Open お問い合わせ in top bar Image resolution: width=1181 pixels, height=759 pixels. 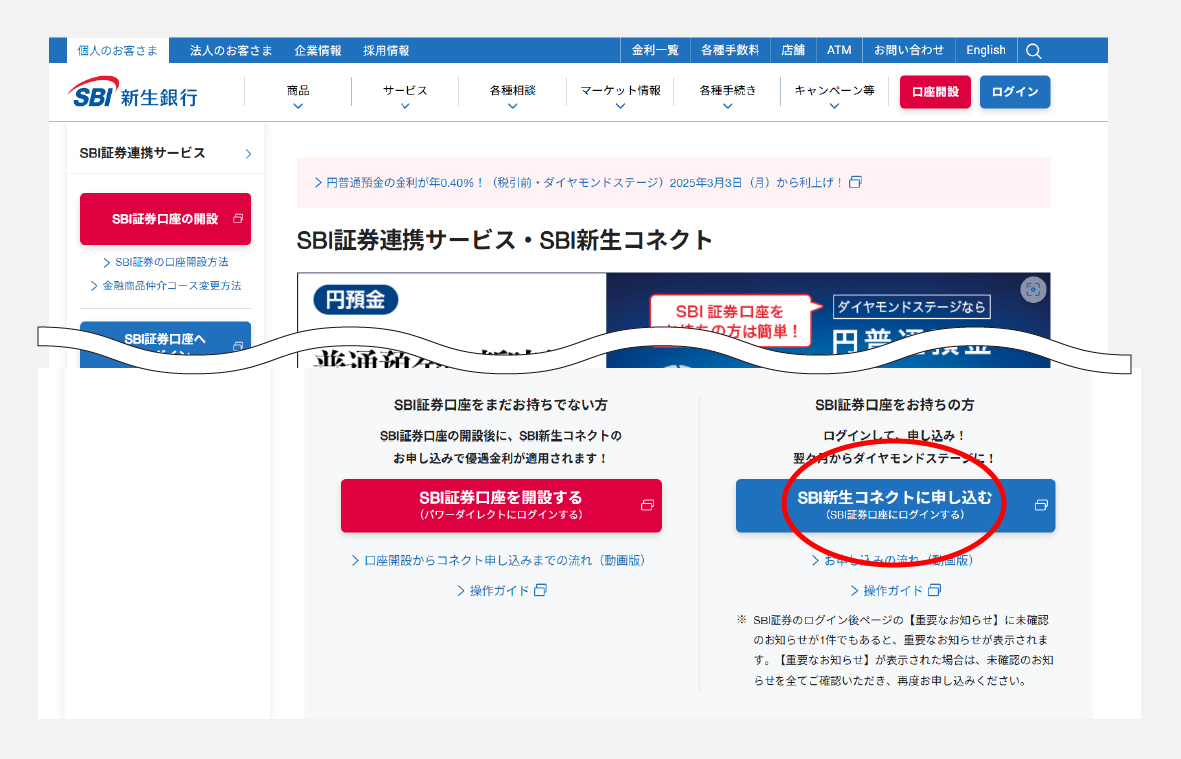point(909,50)
